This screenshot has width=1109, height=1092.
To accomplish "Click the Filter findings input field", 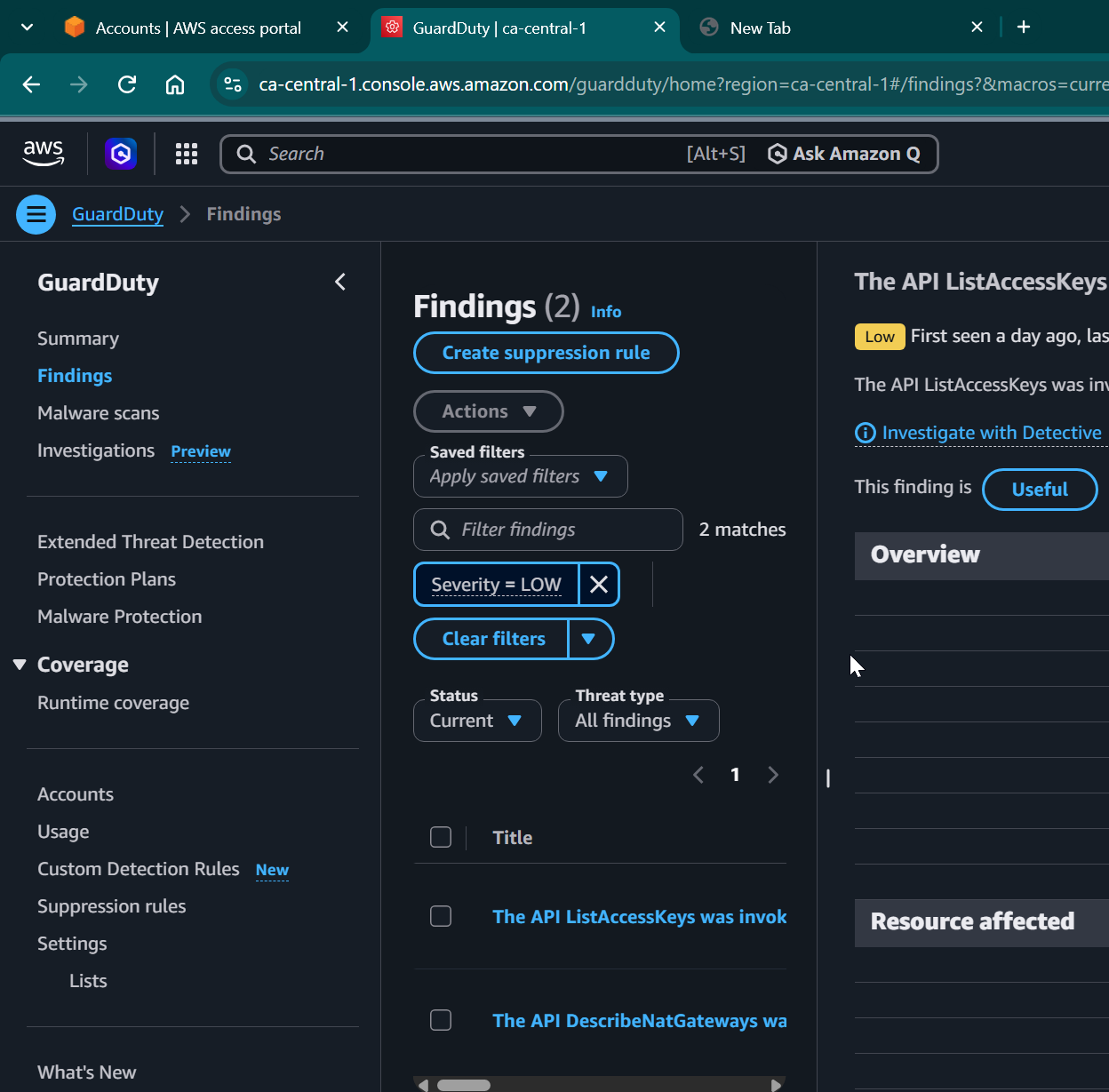I will coord(548,530).
